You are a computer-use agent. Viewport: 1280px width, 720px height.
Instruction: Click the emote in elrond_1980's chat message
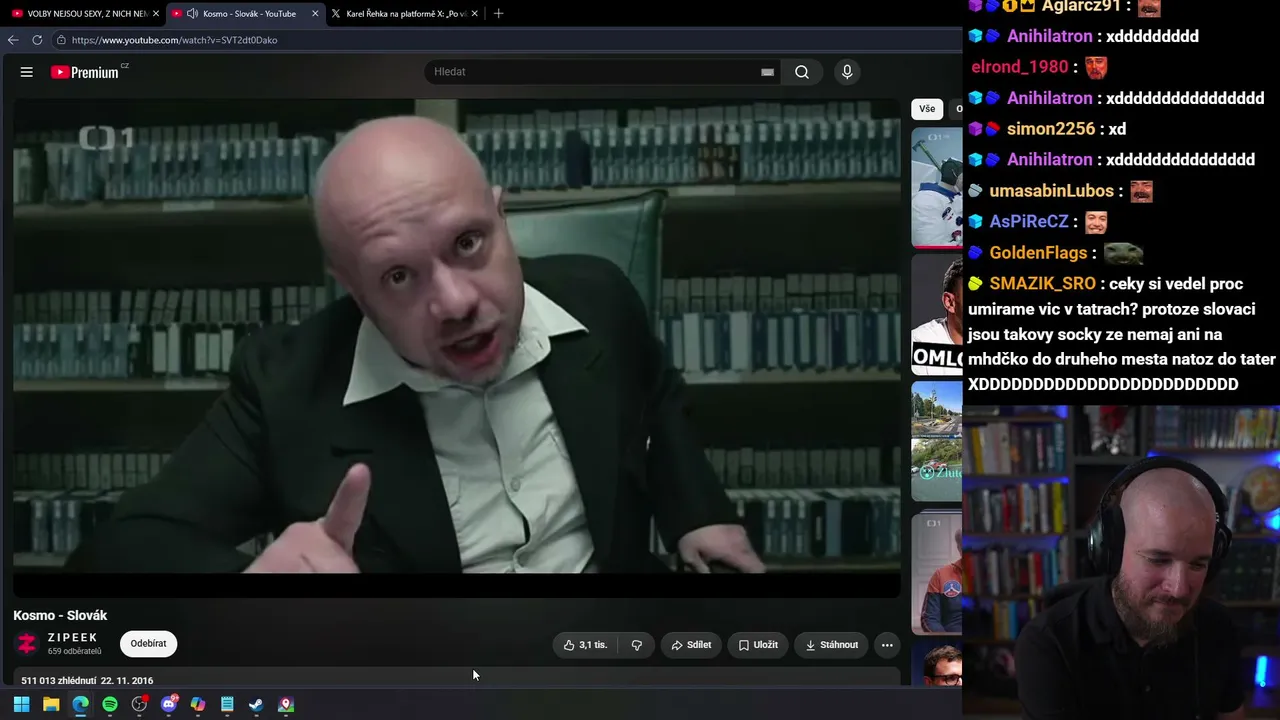[x=1097, y=67]
